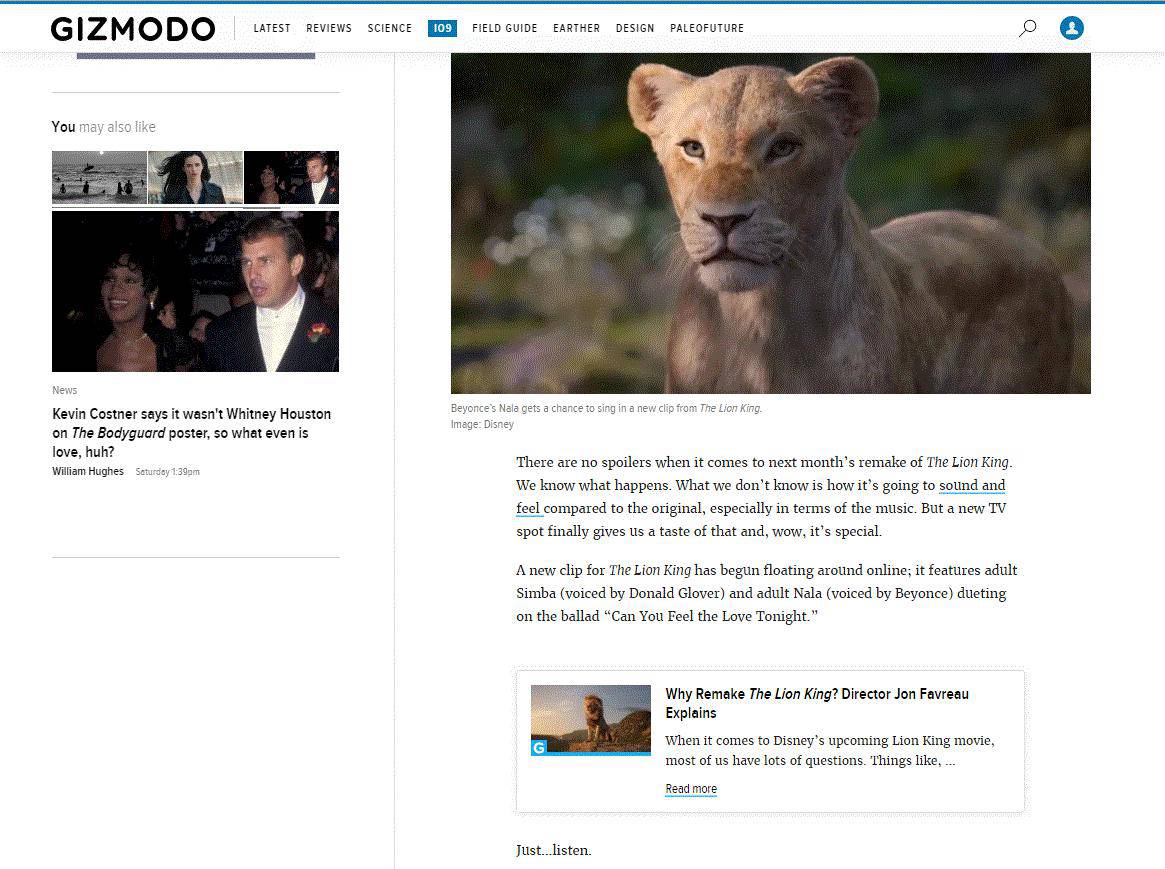Open the FIELD GUIDE nav section
Screen dimensions: 1165x869
pos(504,28)
